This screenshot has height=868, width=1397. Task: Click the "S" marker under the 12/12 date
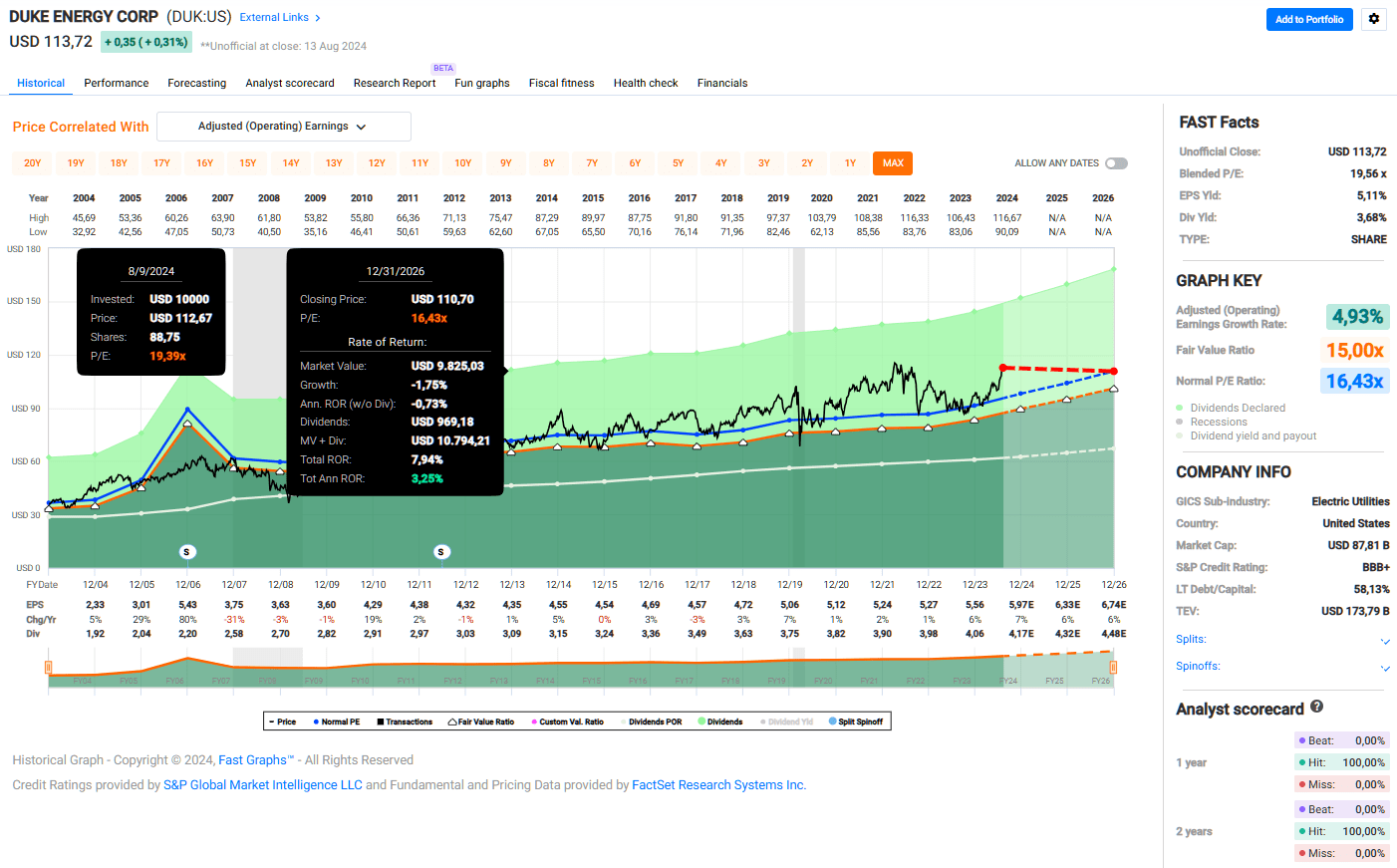point(441,551)
